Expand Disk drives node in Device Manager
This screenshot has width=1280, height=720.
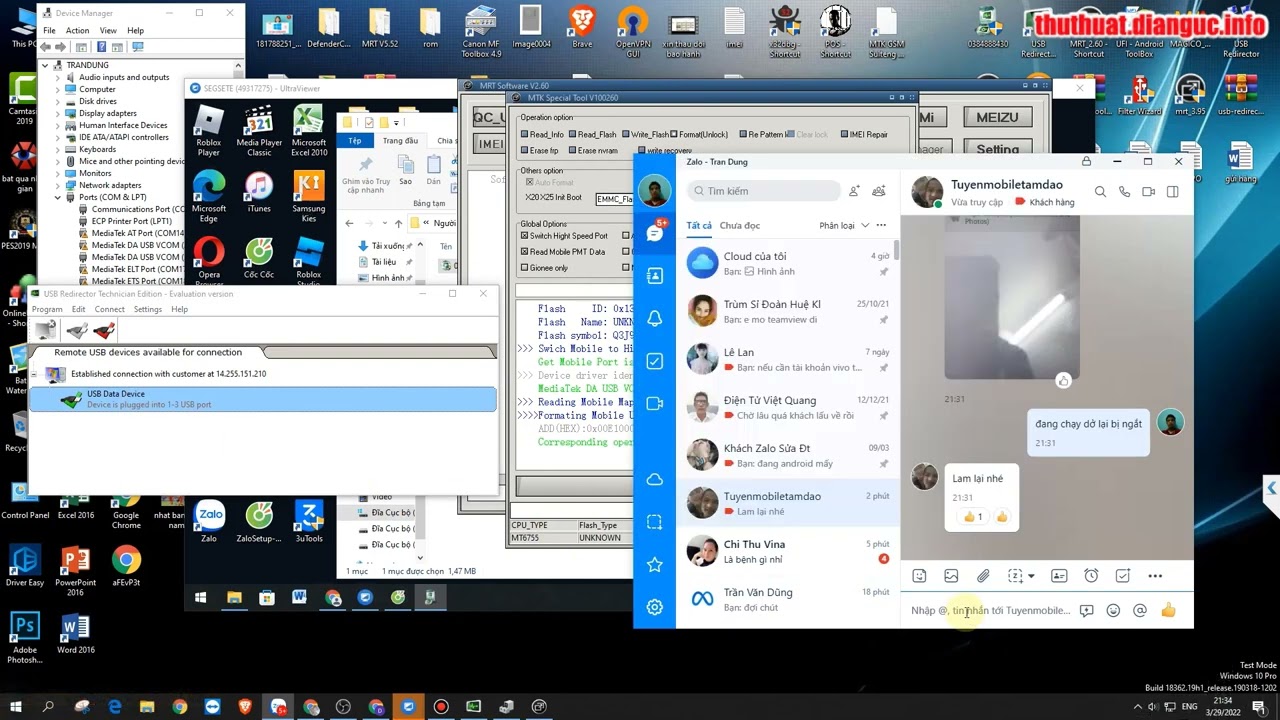[57, 101]
